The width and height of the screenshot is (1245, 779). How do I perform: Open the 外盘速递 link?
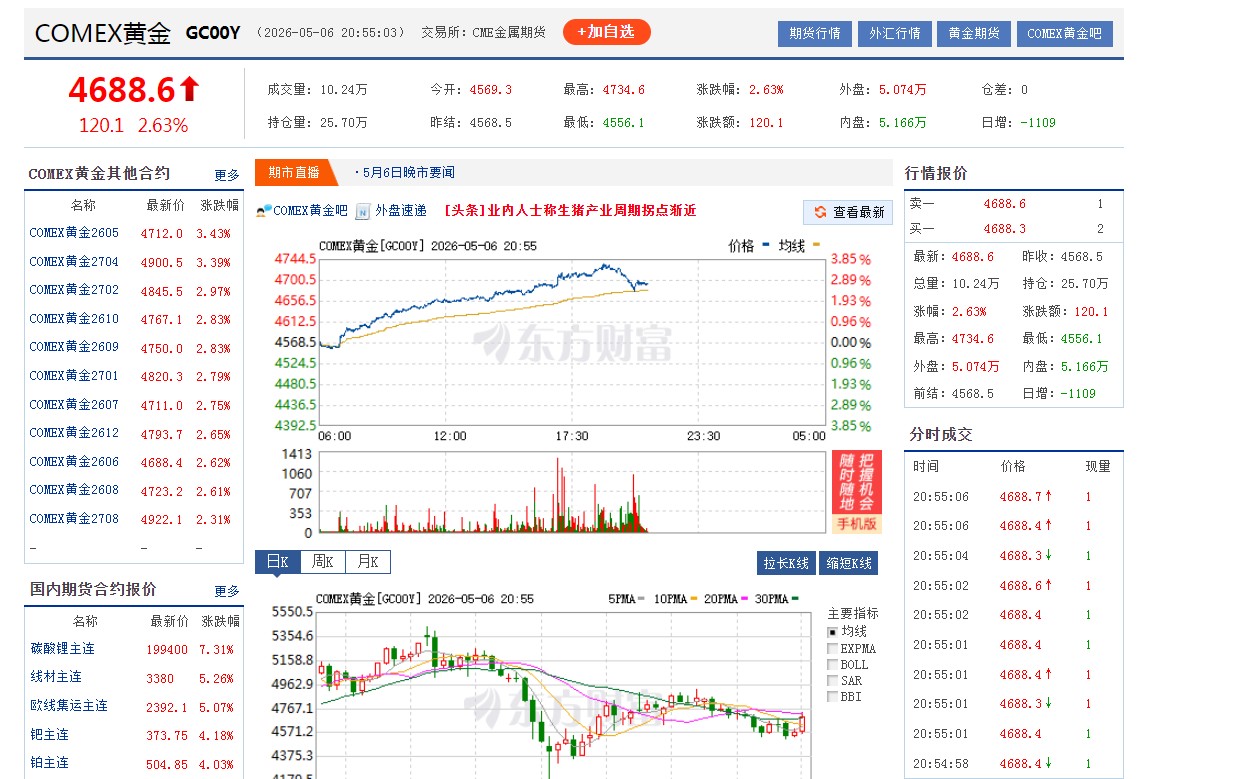tap(401, 211)
